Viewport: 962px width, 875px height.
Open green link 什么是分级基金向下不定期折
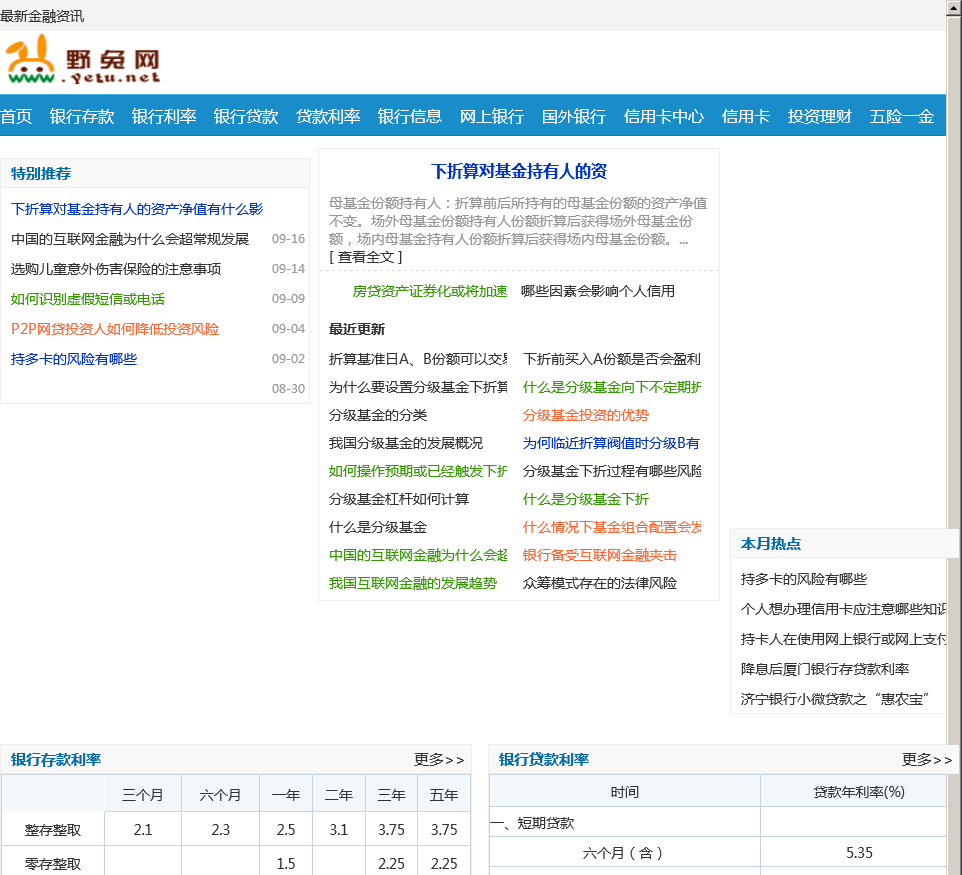612,387
